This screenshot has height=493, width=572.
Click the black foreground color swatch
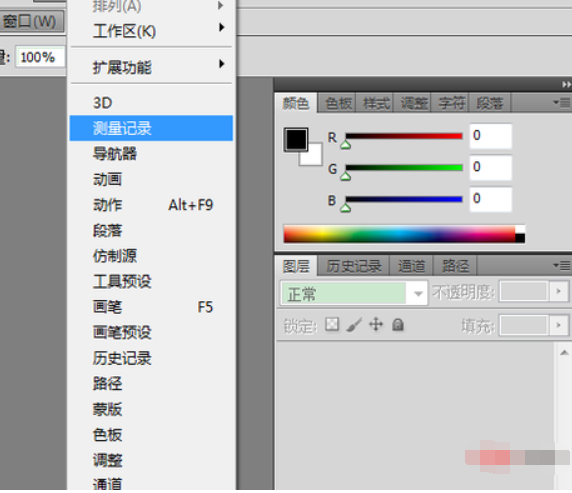coord(295,139)
